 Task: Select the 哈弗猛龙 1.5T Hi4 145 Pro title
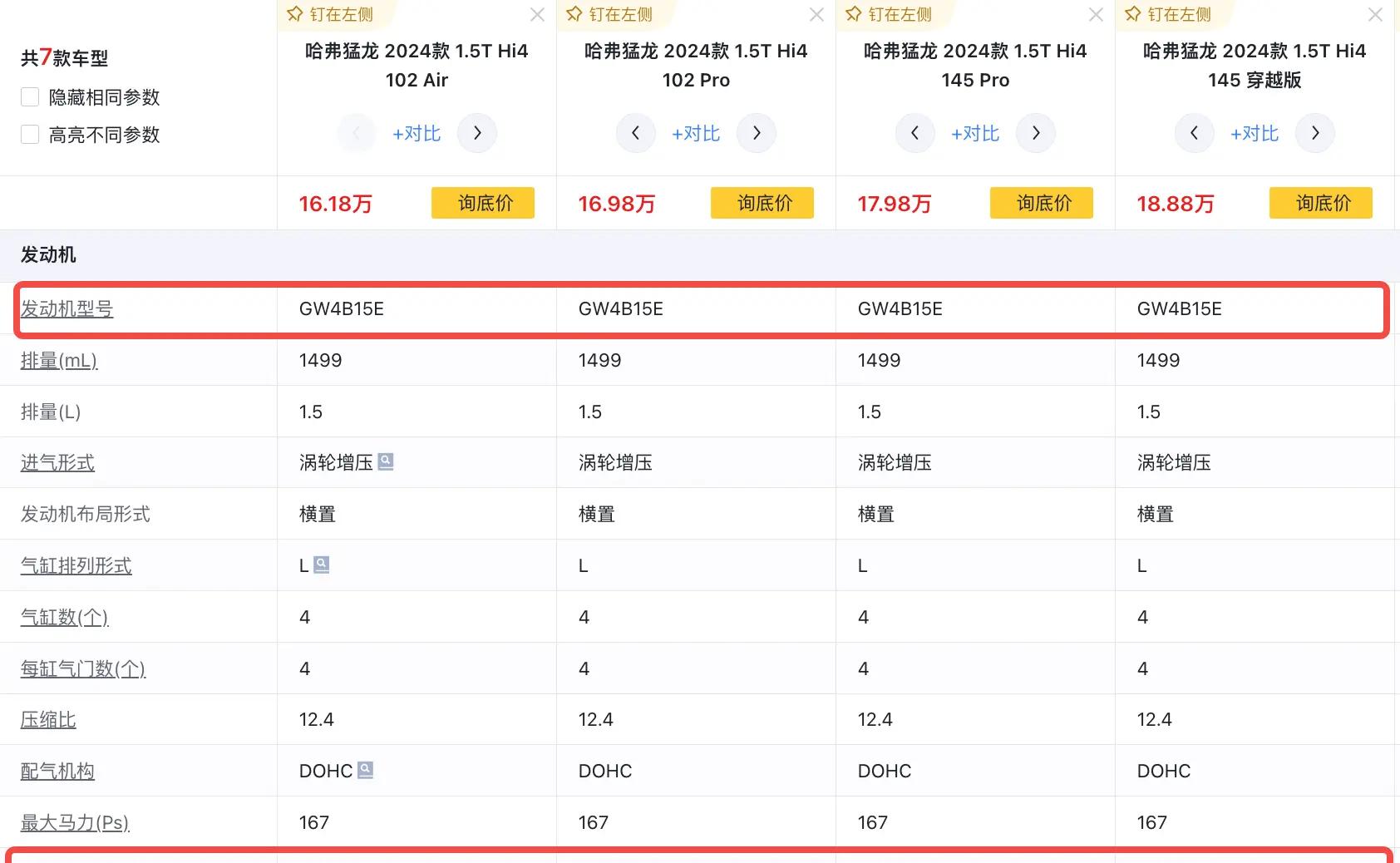pos(975,65)
